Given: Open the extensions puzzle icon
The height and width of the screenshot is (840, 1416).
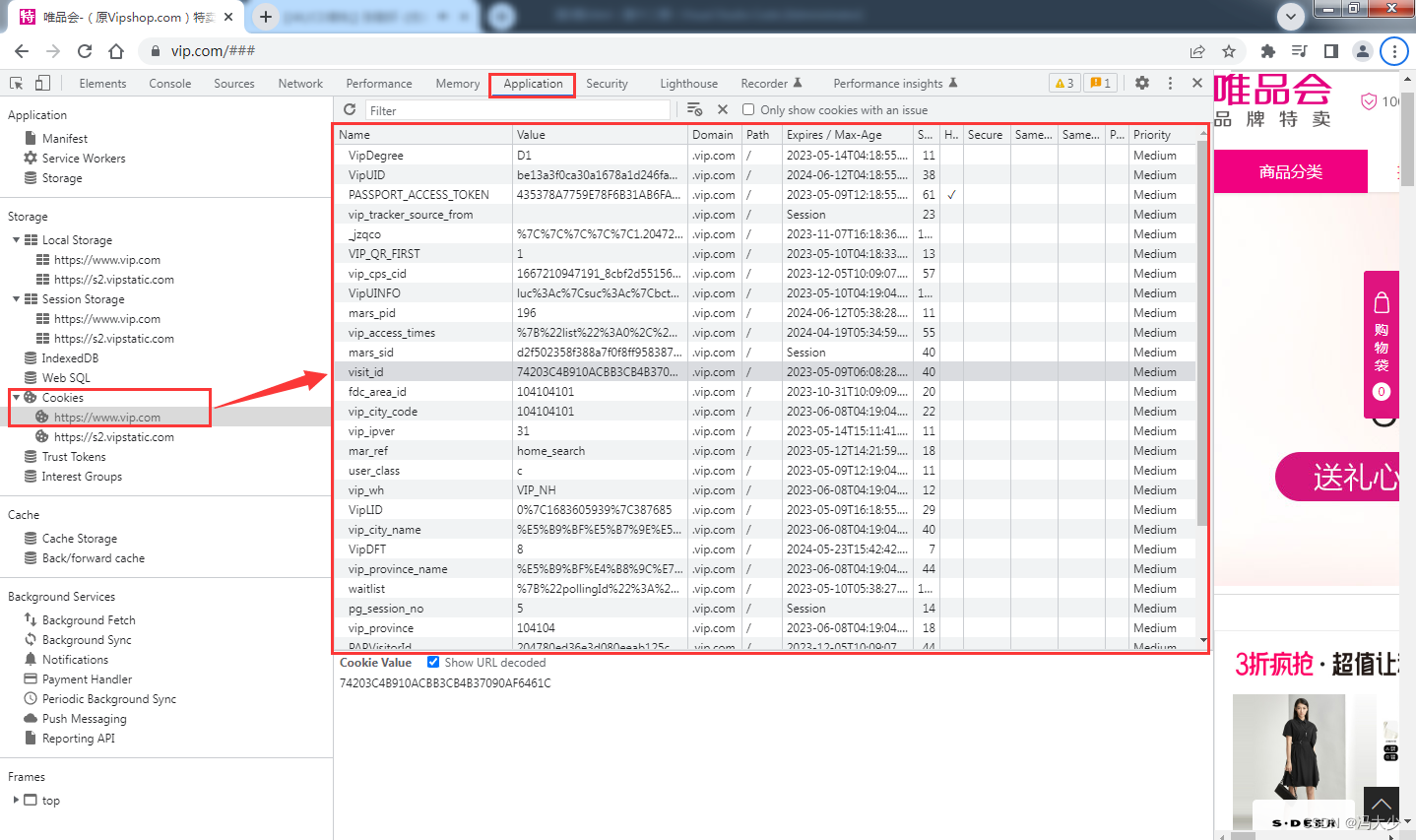Looking at the screenshot, I should coord(1268,51).
